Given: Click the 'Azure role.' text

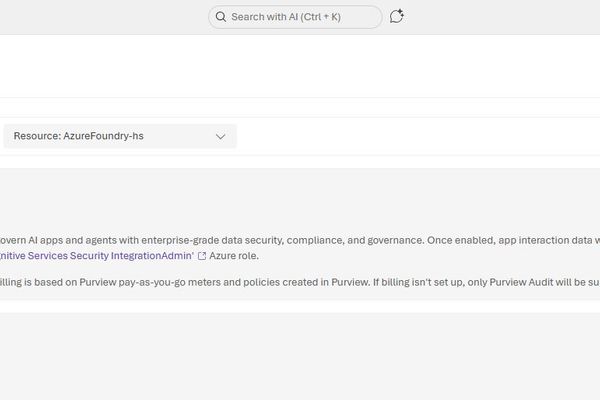Looking at the screenshot, I should point(234,256).
